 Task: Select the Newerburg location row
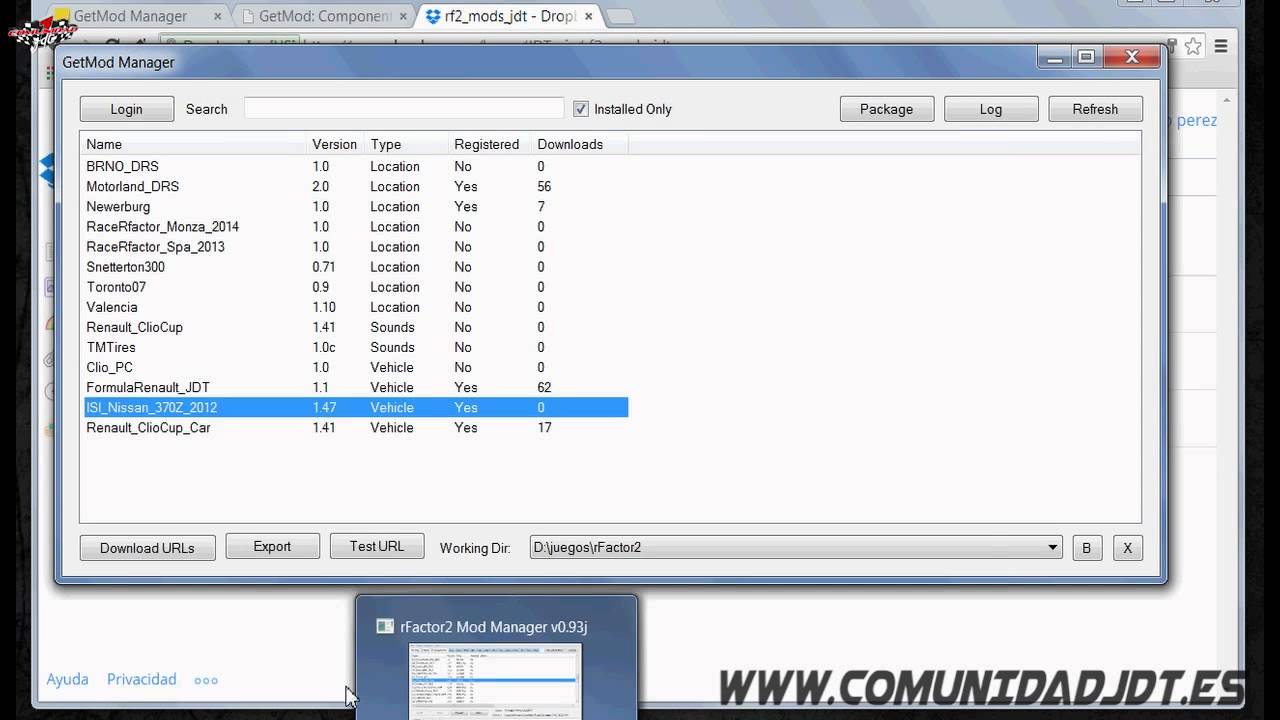click(x=355, y=206)
